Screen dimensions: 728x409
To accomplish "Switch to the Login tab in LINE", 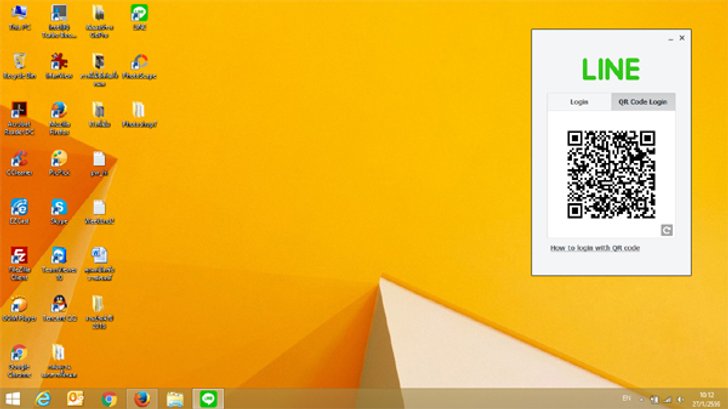I will [579, 102].
